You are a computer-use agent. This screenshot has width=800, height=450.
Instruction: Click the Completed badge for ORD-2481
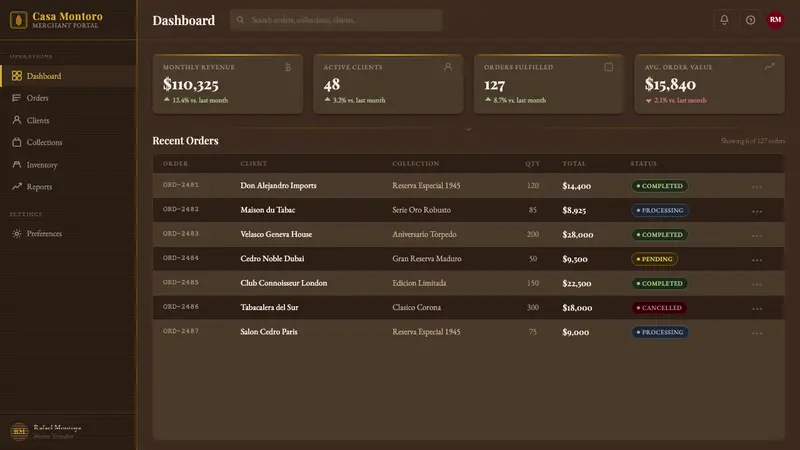tap(660, 186)
